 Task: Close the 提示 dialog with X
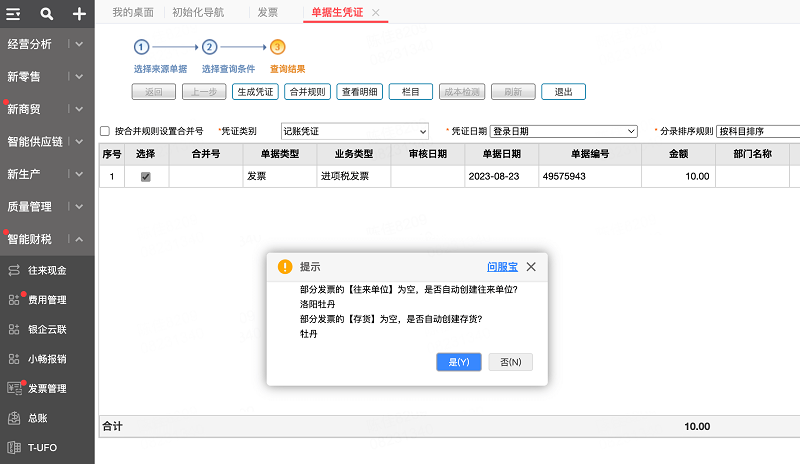click(x=531, y=267)
